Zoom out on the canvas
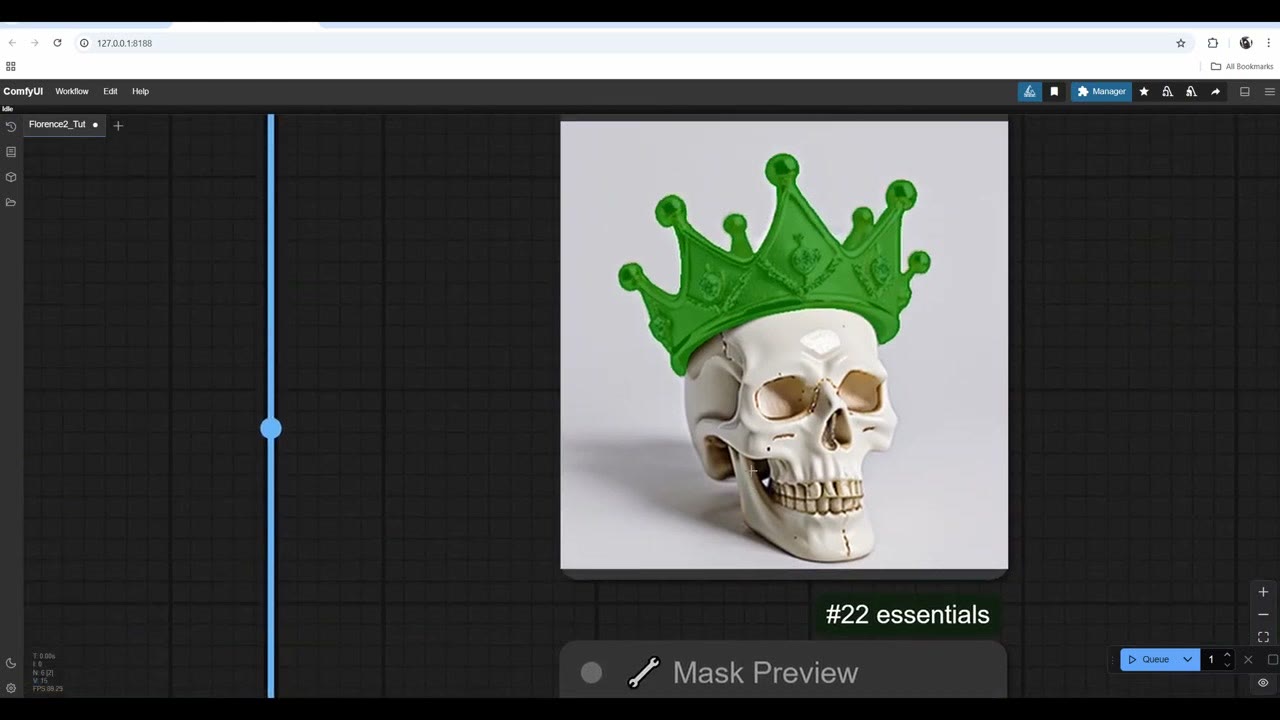Viewport: 1280px width, 720px height. pos(1263,615)
